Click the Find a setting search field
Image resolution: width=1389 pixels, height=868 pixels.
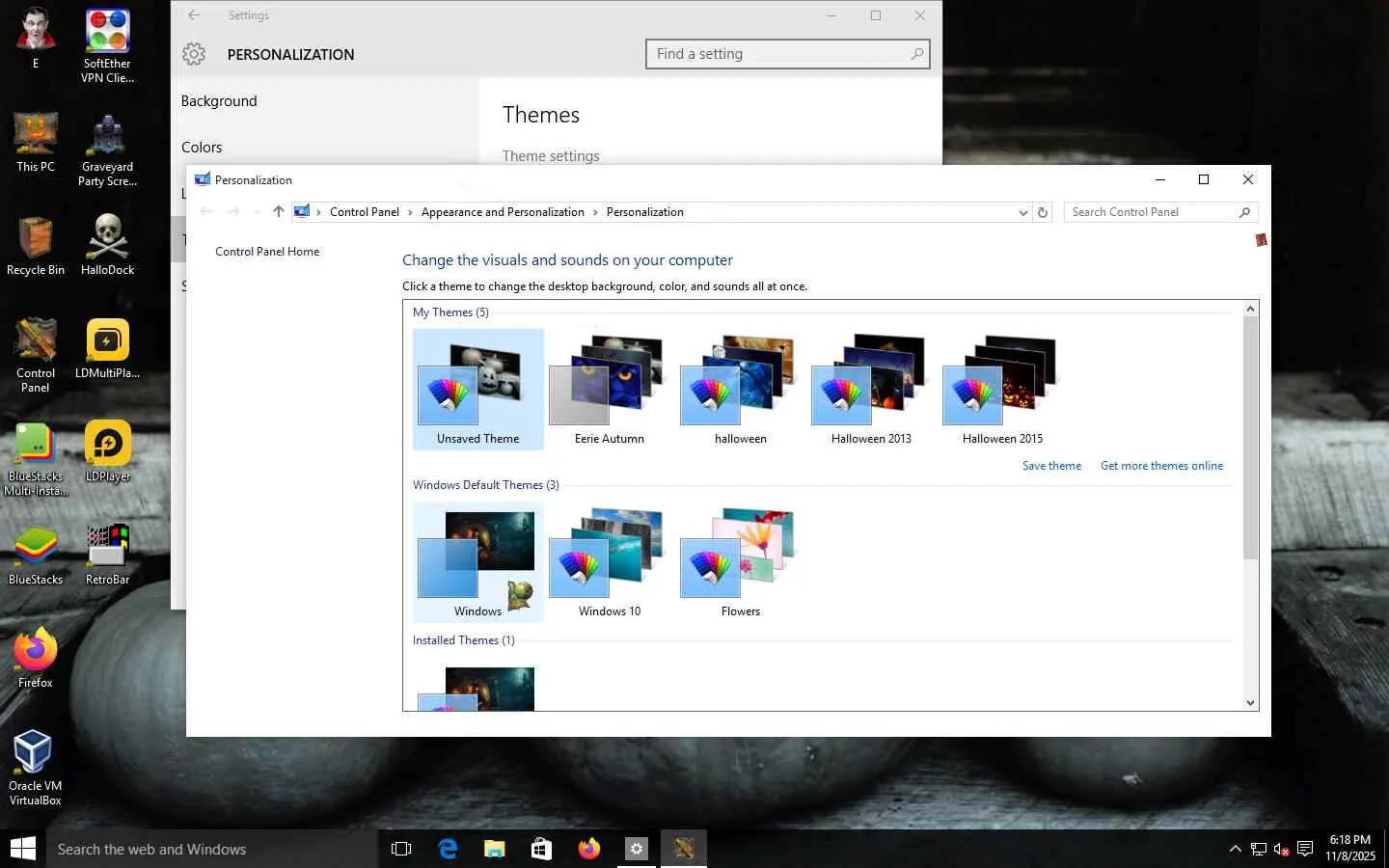tap(788, 54)
